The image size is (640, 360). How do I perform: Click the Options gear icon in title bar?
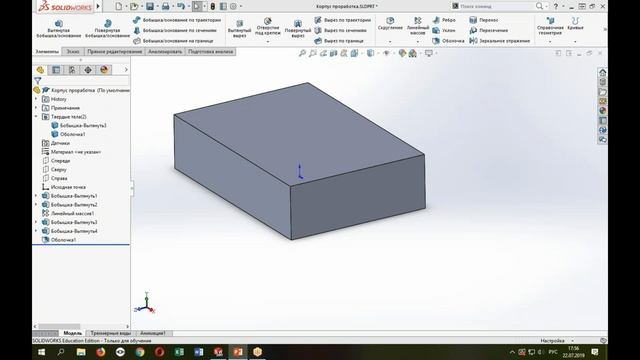tap(233, 6)
